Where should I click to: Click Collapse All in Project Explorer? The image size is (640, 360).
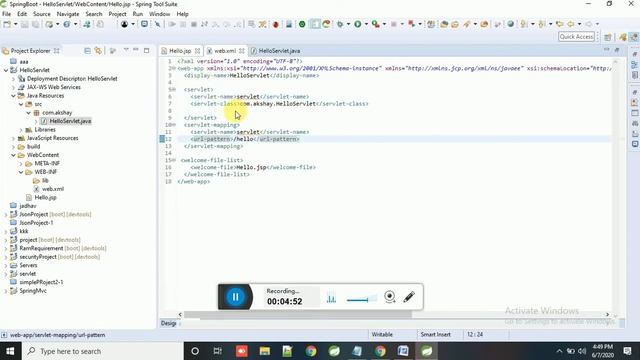(x=87, y=51)
